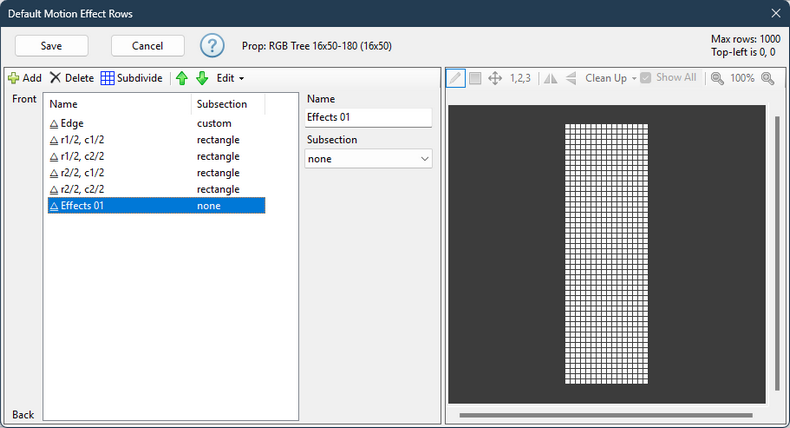Open the Subsection combo box
790x428 pixels.
tap(368, 159)
